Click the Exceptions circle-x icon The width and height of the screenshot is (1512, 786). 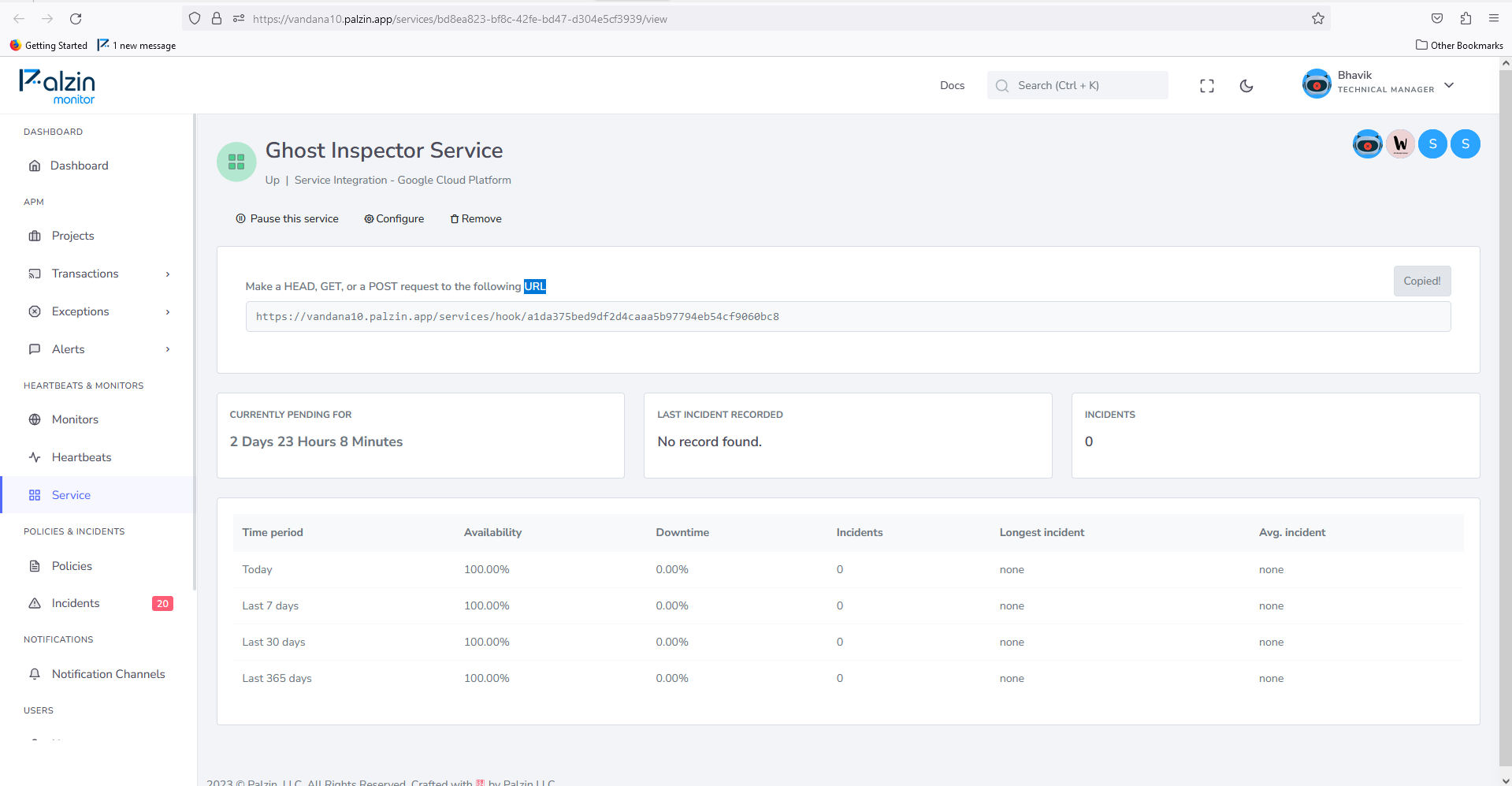tap(35, 311)
